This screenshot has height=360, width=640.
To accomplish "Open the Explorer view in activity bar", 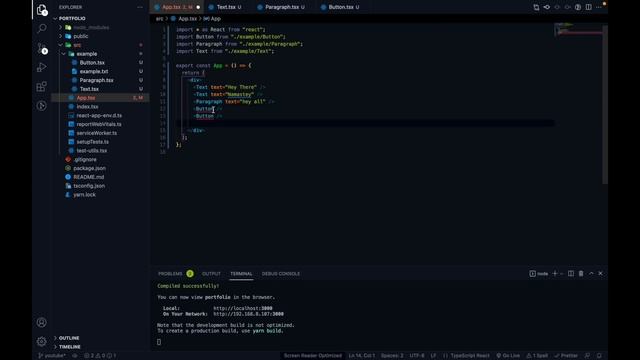I will (42, 9).
